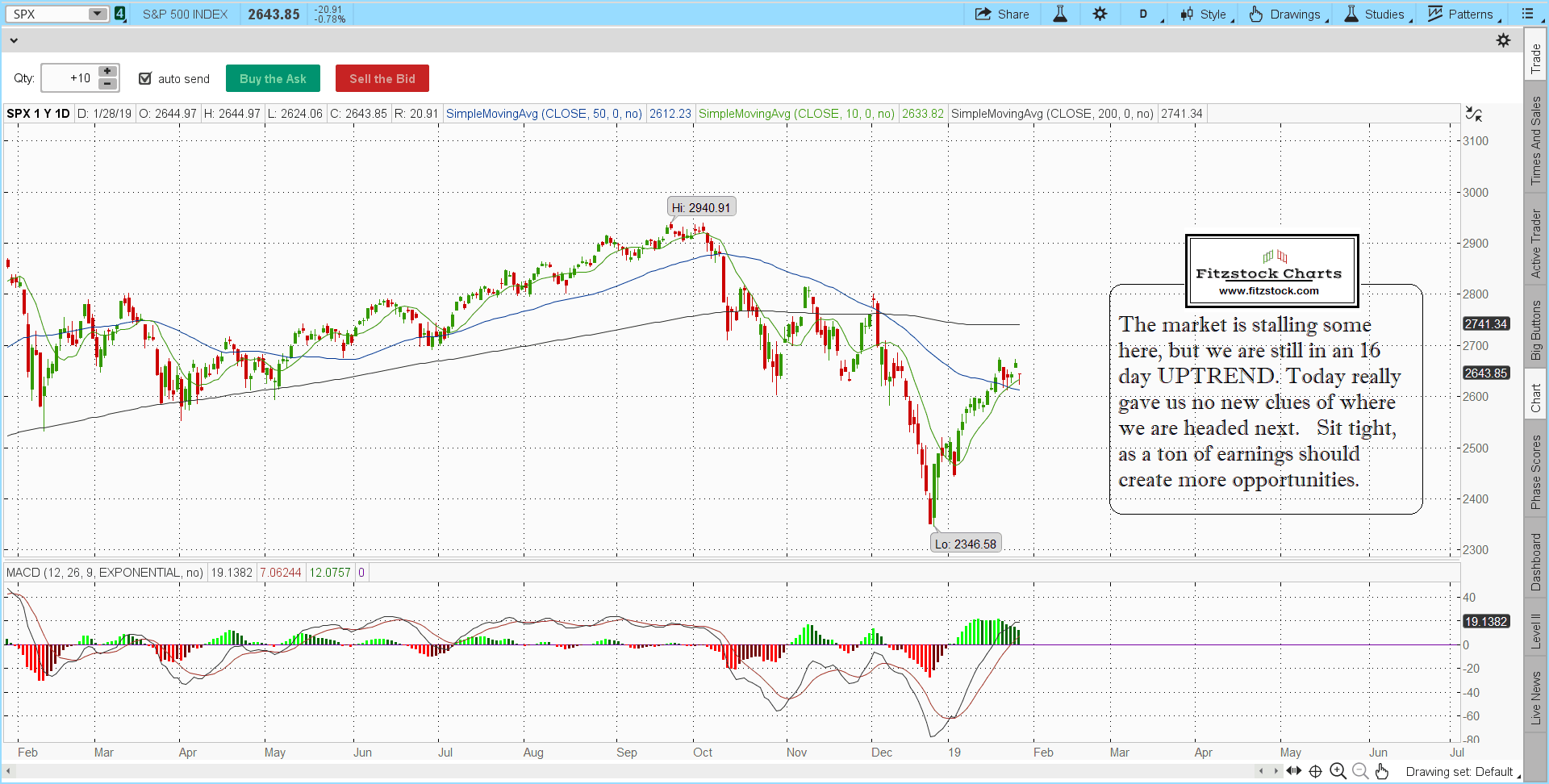The image size is (1549, 784).
Task: Click the zoom in magnifier icon
Action: 1338,771
